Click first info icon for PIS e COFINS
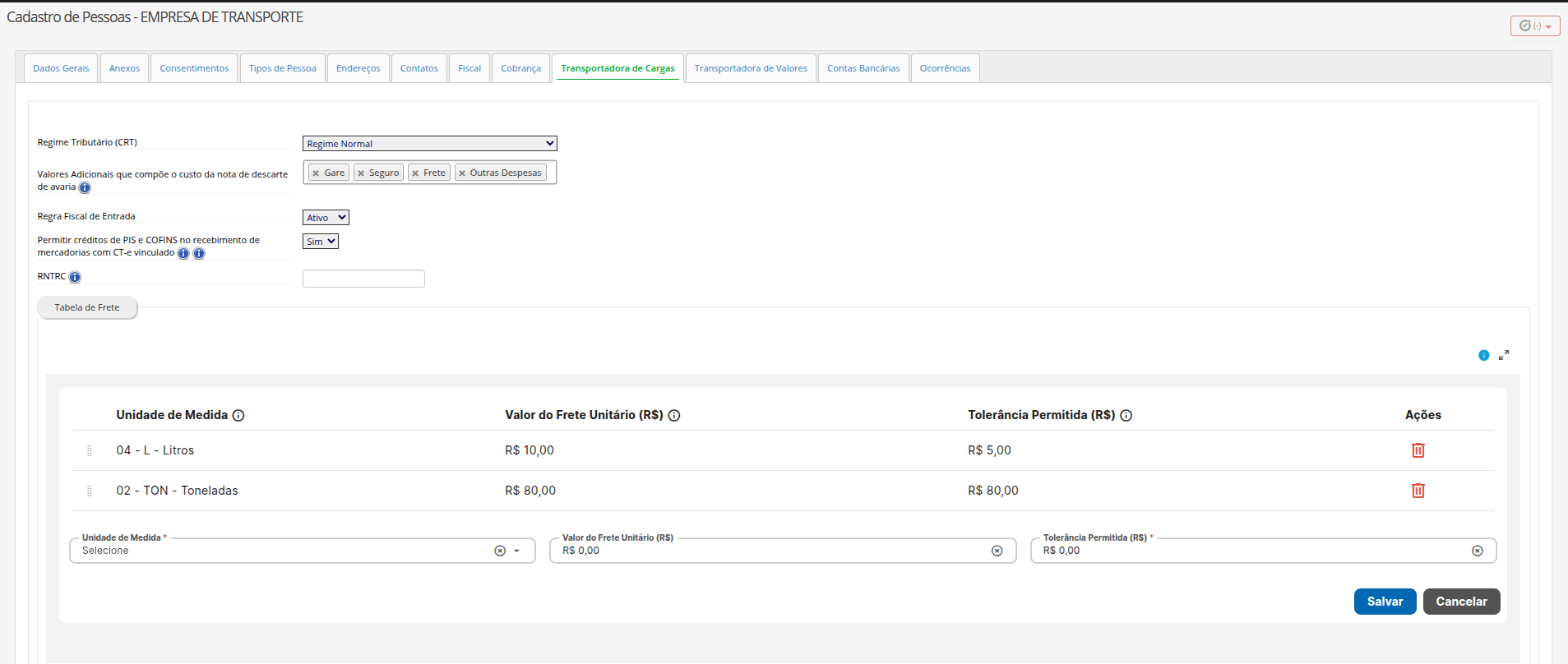 (x=183, y=253)
